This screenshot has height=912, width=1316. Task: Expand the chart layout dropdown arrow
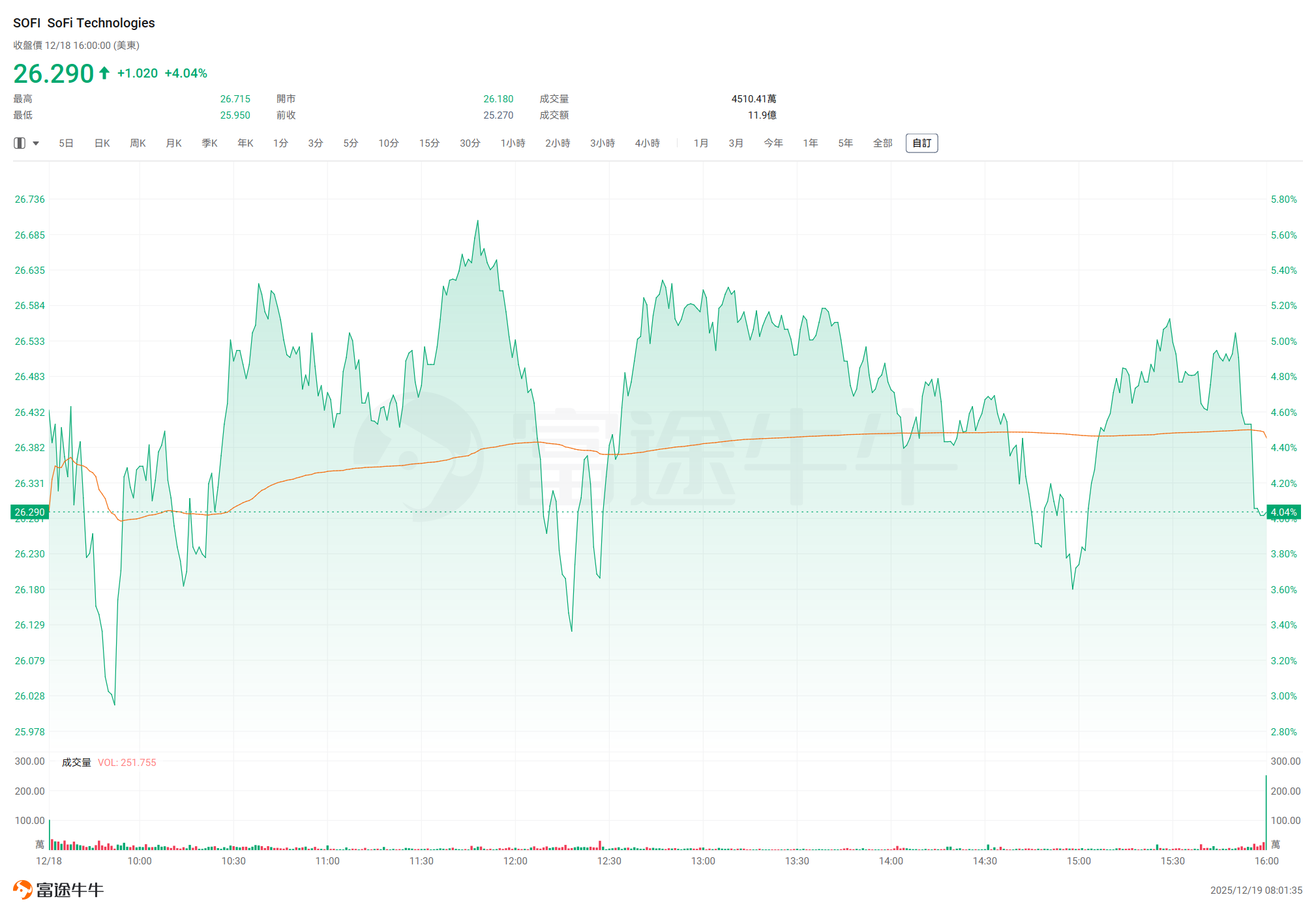click(x=36, y=143)
